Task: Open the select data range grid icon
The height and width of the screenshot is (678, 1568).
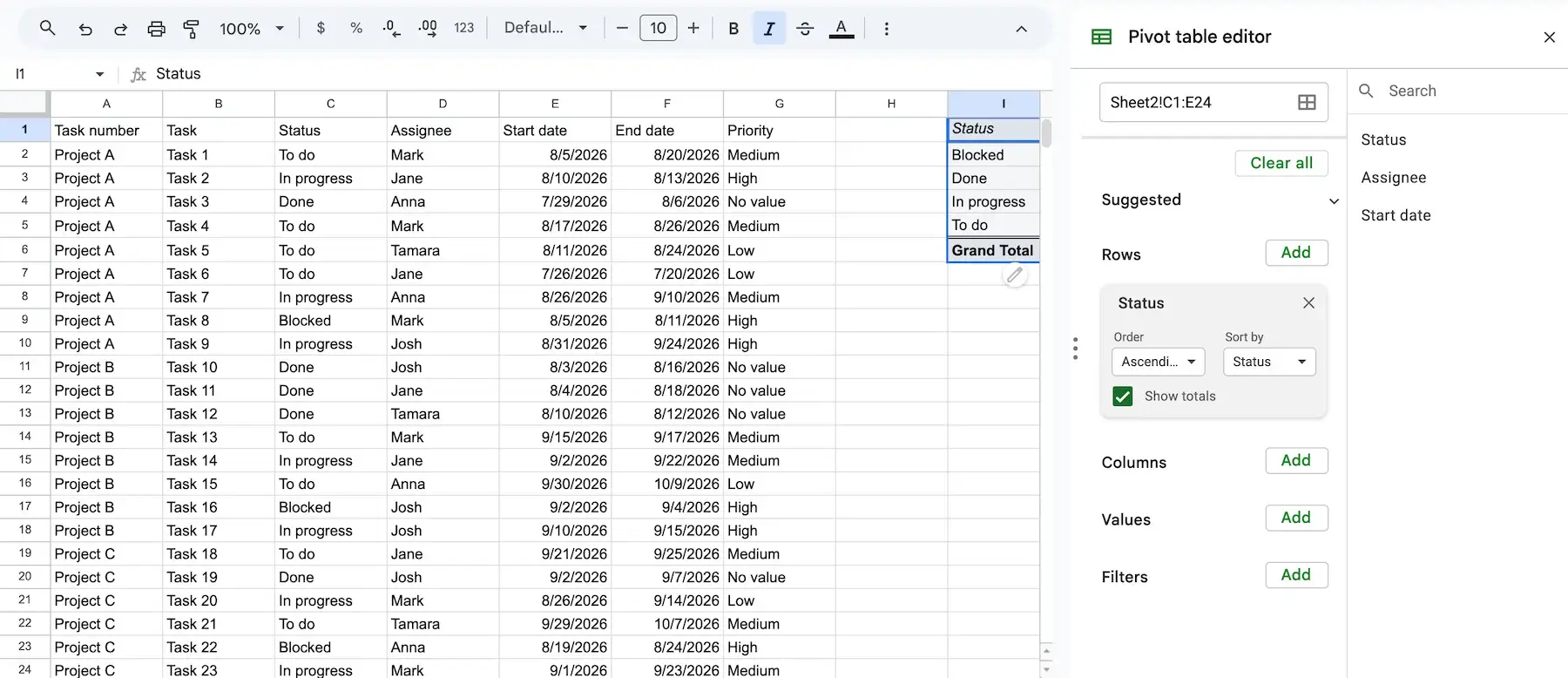Action: pyautogui.click(x=1307, y=102)
